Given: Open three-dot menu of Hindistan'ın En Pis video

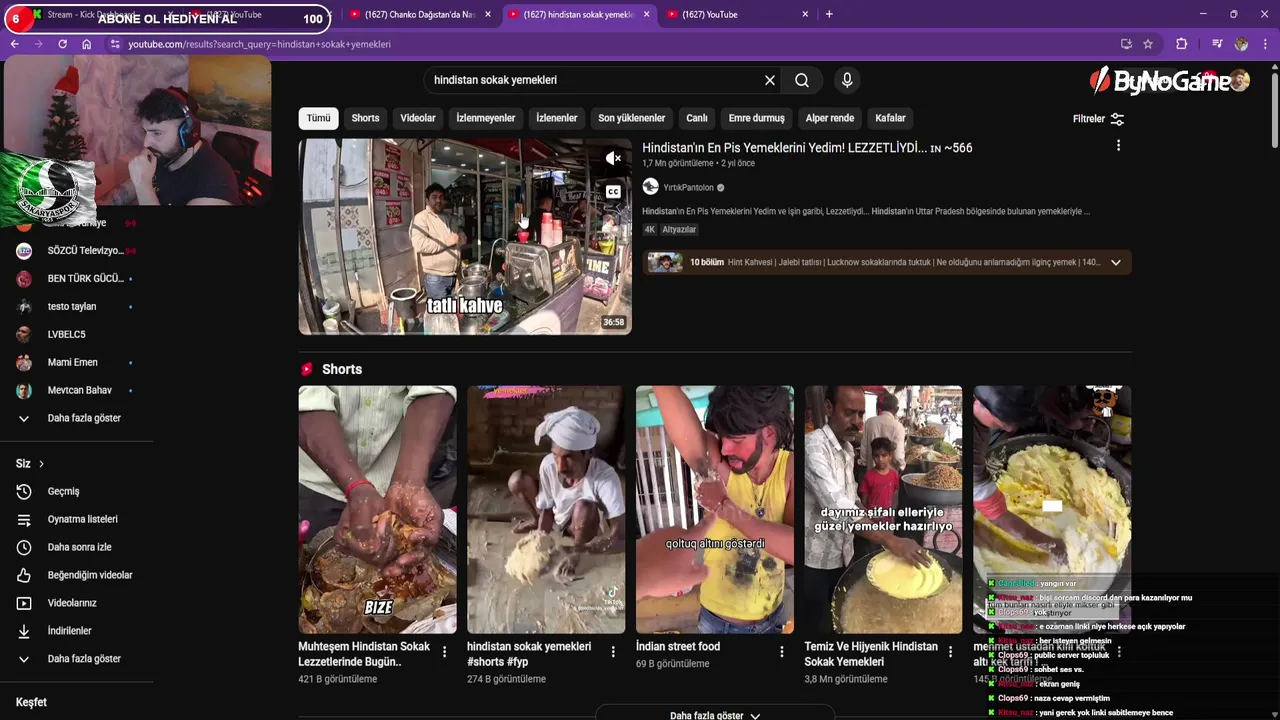Looking at the screenshot, I should [x=1118, y=146].
